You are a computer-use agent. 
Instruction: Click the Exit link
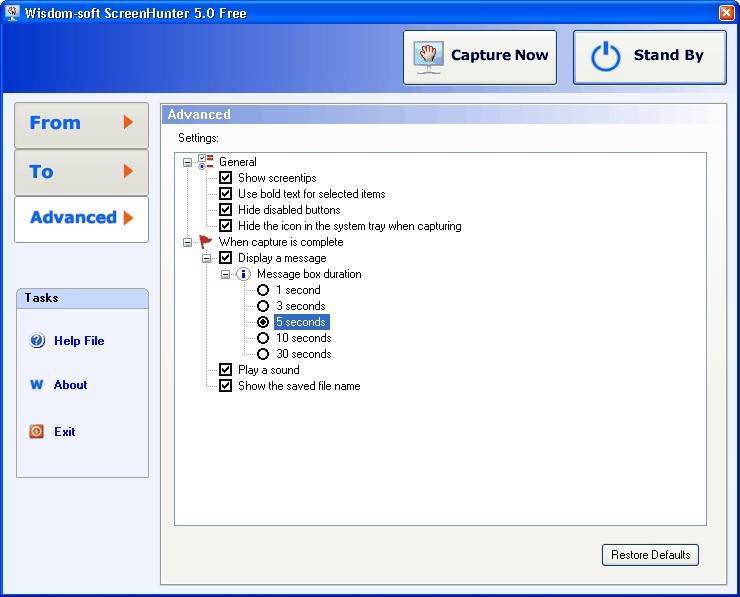[x=65, y=431]
